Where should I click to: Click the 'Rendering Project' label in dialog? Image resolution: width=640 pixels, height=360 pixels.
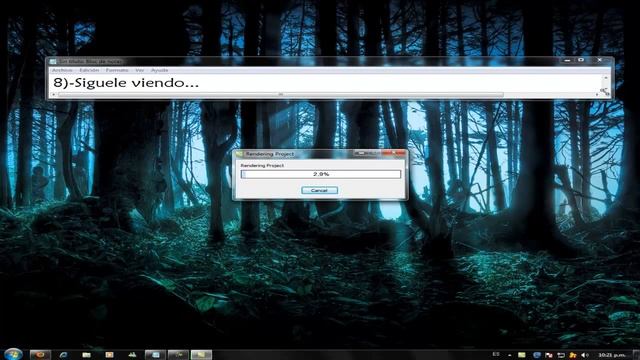(x=262, y=165)
